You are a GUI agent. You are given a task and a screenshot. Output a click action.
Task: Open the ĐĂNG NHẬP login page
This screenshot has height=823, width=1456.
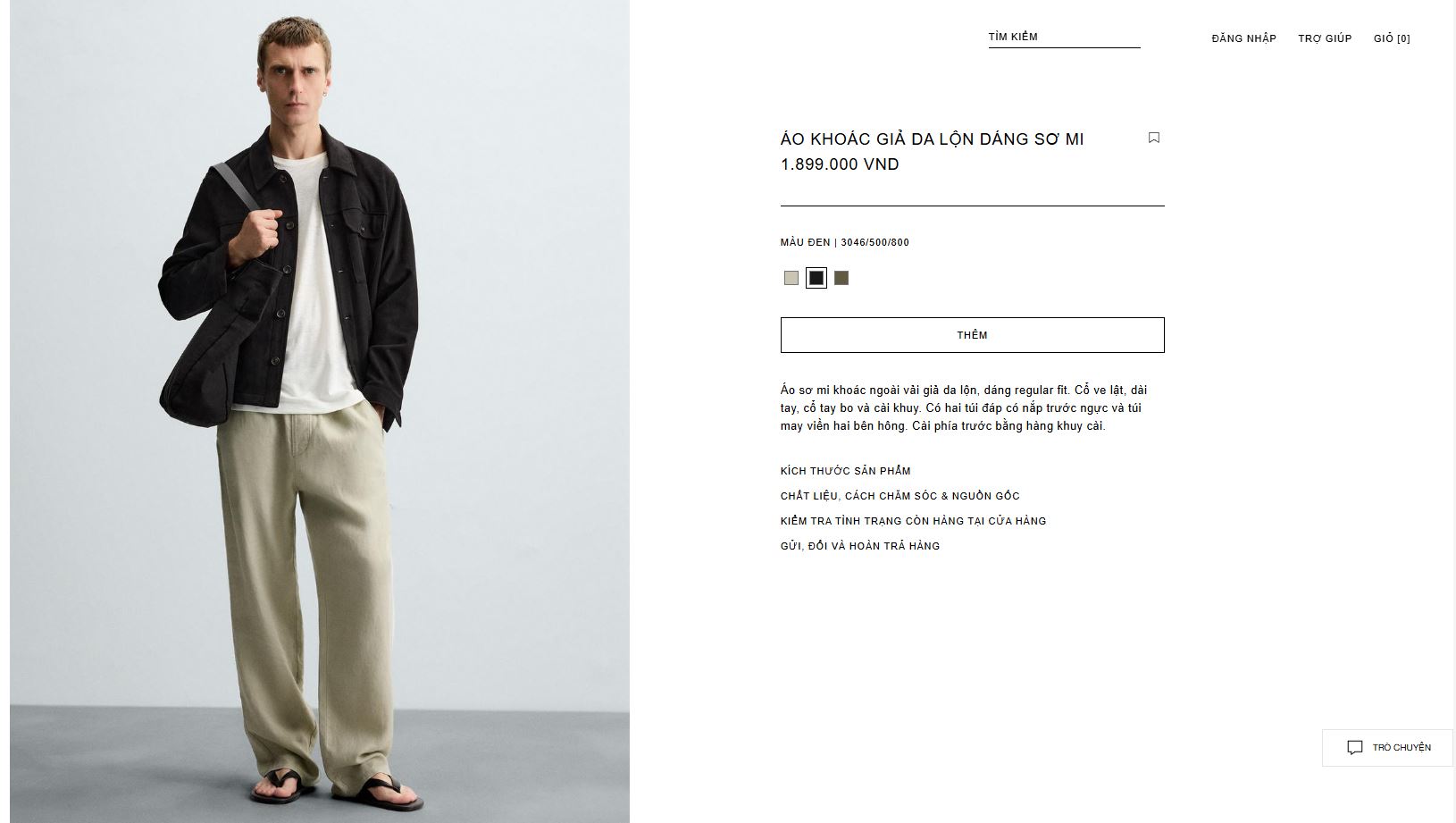1244,38
